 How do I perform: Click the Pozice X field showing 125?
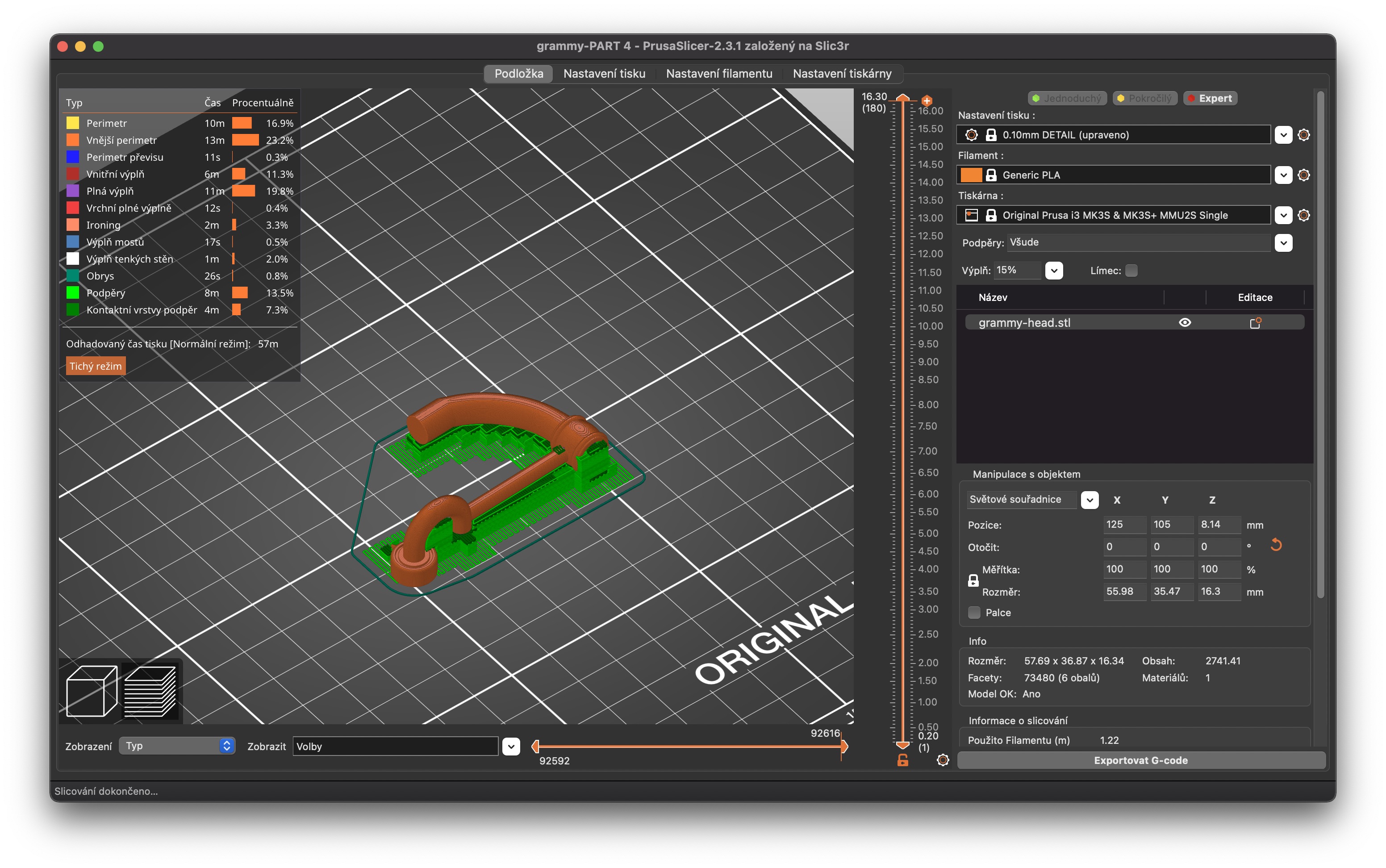(x=1124, y=524)
